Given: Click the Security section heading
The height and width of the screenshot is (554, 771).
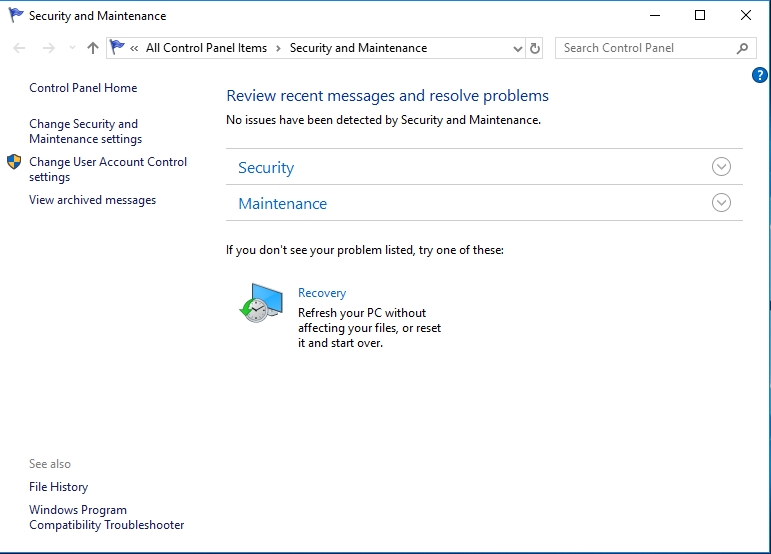Looking at the screenshot, I should [266, 168].
